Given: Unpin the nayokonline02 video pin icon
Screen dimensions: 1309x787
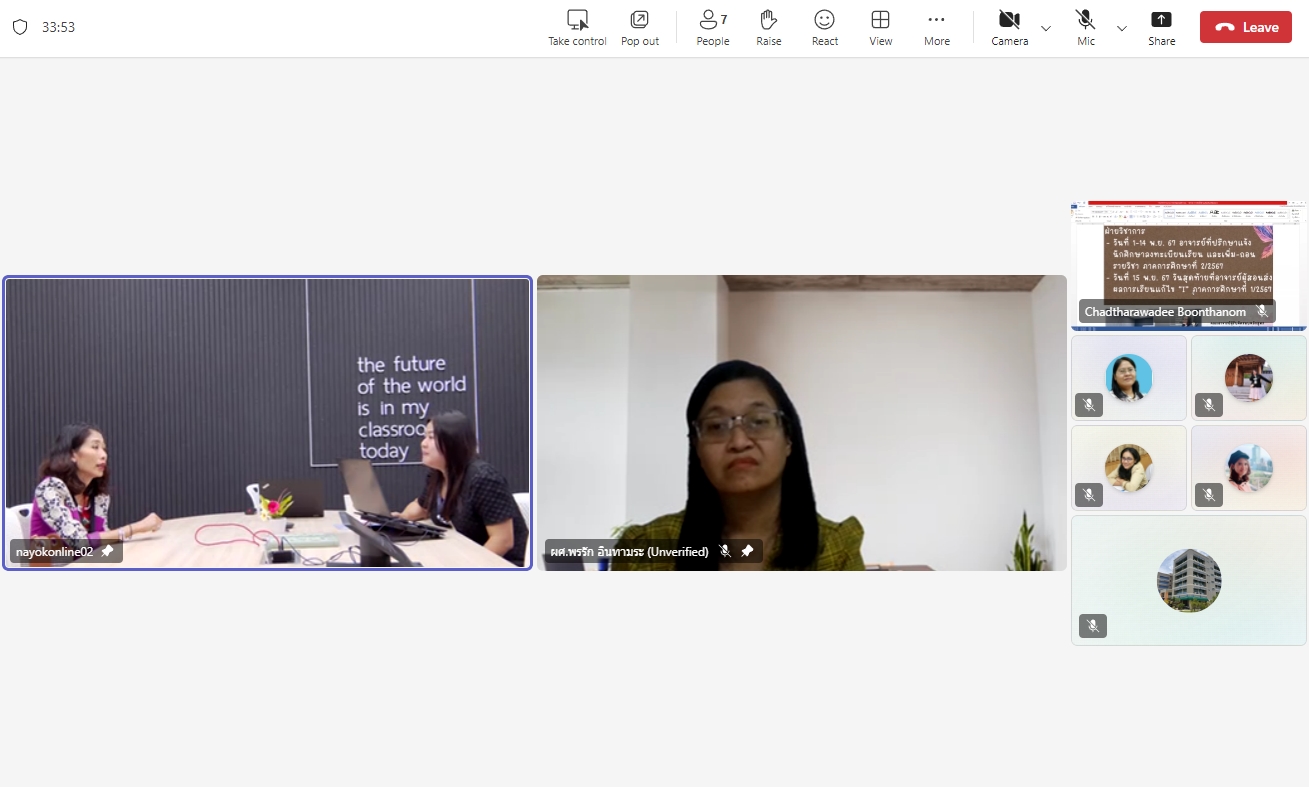Looking at the screenshot, I should [x=107, y=551].
